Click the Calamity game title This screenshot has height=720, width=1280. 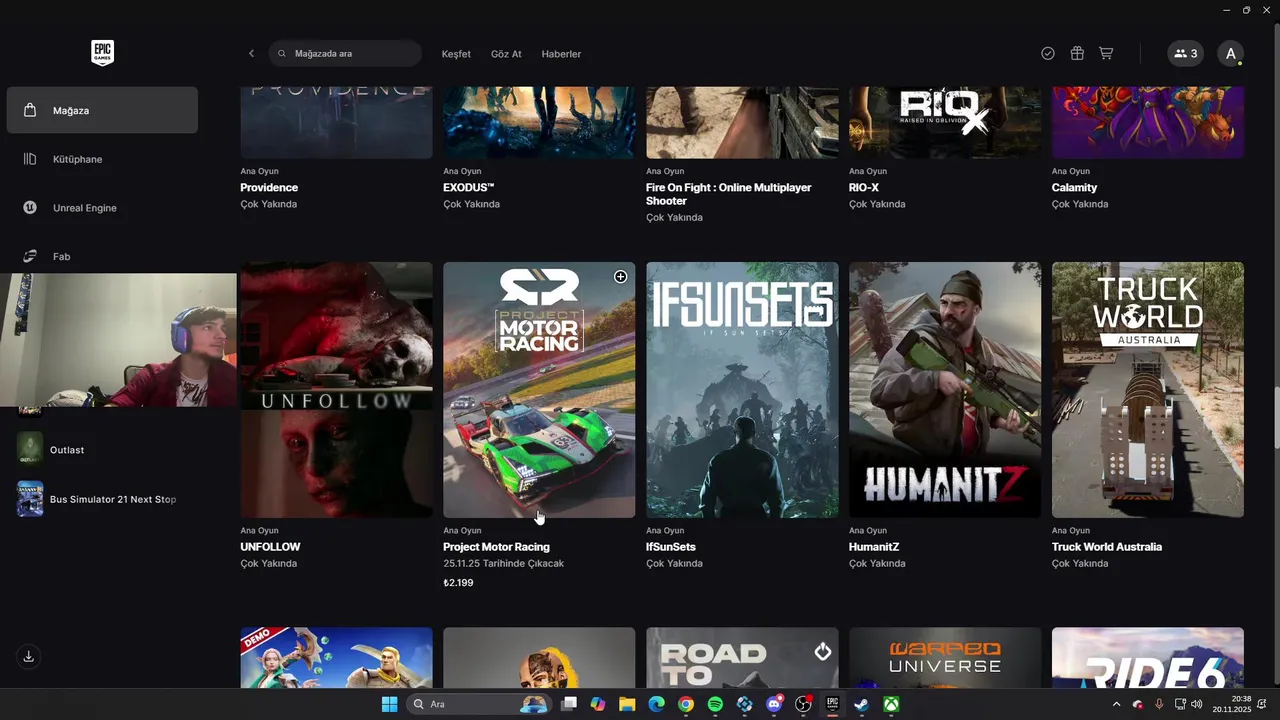tap(1075, 188)
